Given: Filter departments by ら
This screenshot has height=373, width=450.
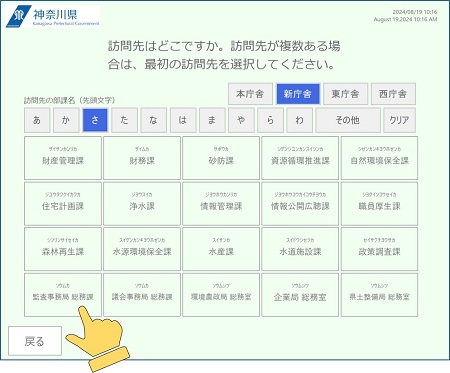Looking at the screenshot, I should tap(270, 120).
